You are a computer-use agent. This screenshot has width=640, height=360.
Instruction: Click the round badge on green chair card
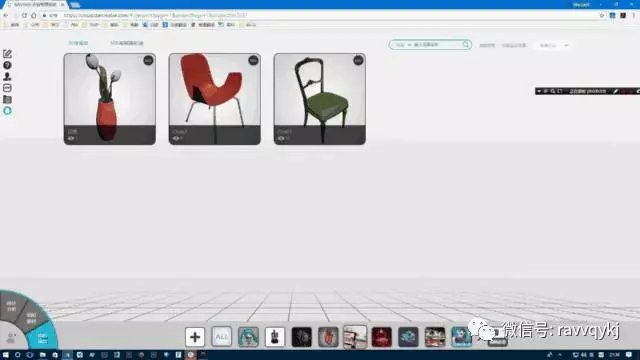point(358,60)
